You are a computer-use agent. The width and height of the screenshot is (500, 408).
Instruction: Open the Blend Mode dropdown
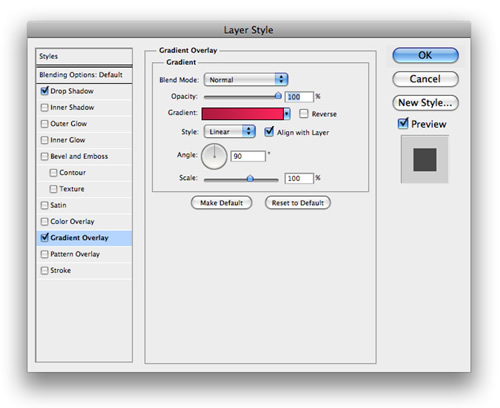(246, 80)
